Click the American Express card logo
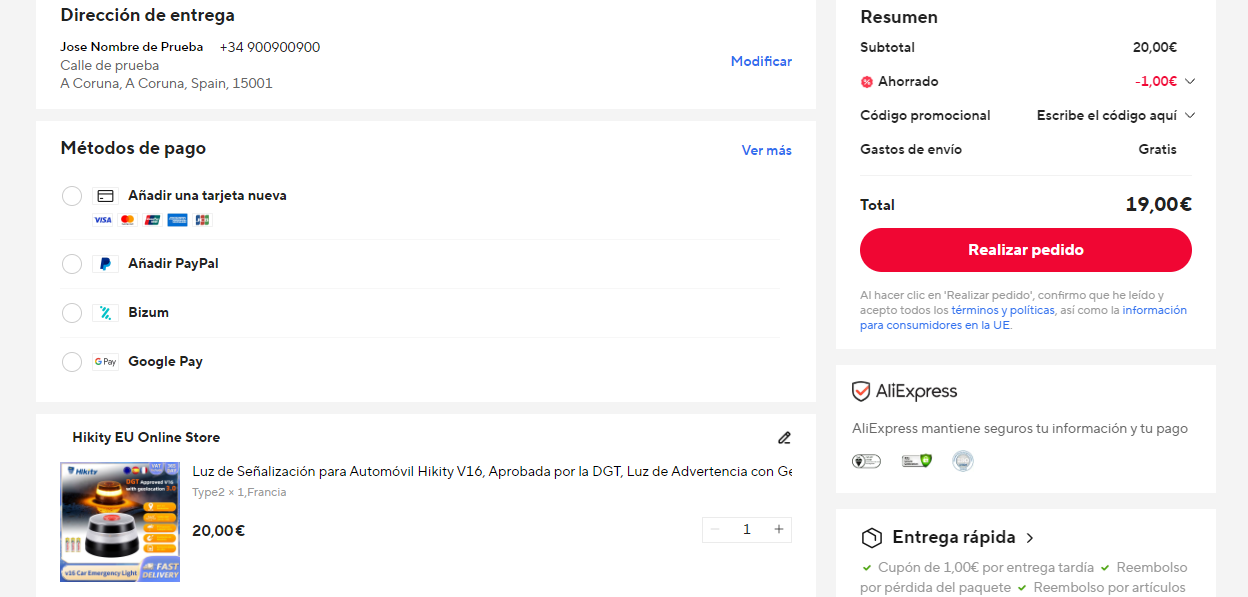 177,220
